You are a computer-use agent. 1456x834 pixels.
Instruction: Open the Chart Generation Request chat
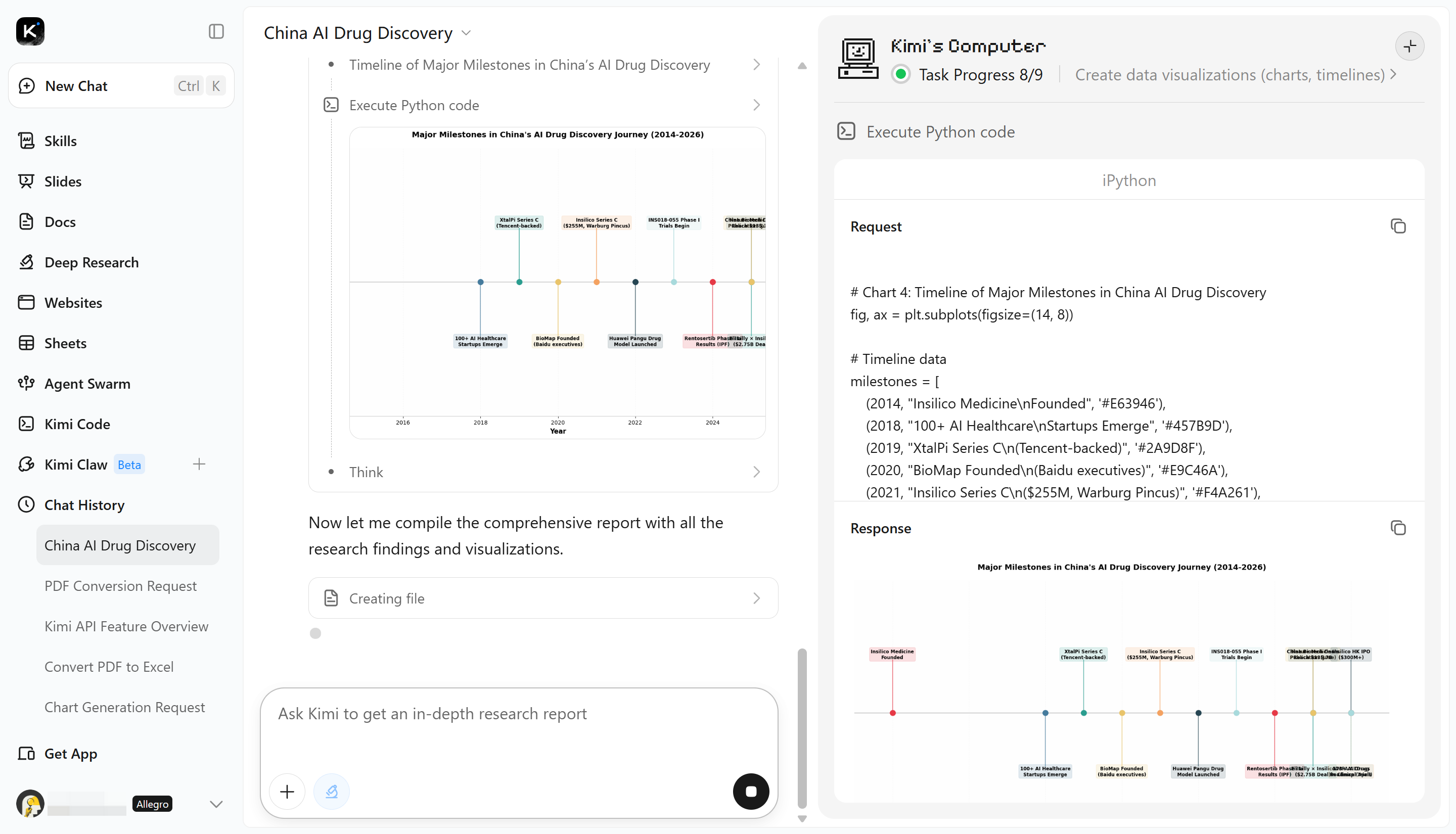(x=125, y=708)
